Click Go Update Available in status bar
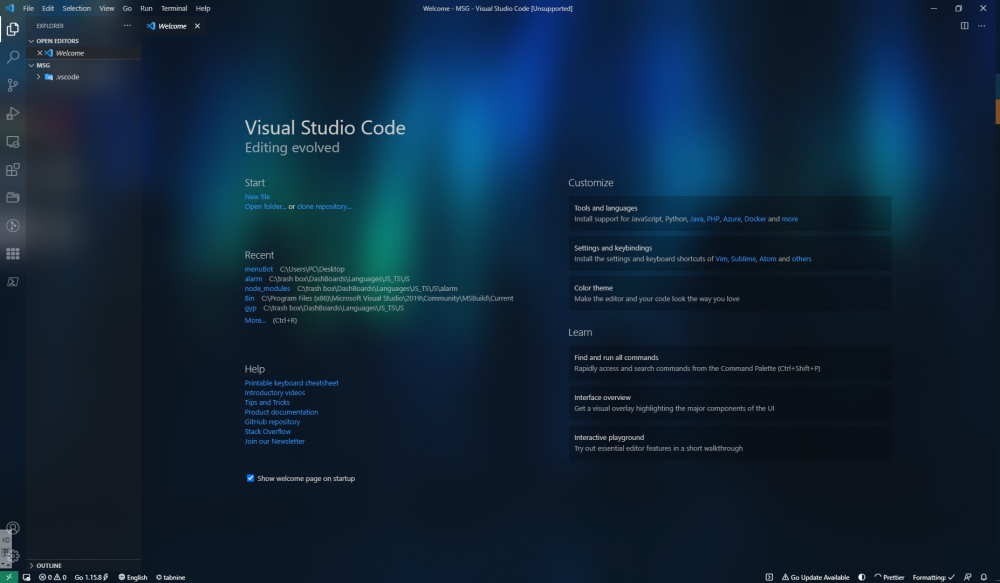Screen dimensions: 1000x583 pyautogui.click(x=816, y=577)
